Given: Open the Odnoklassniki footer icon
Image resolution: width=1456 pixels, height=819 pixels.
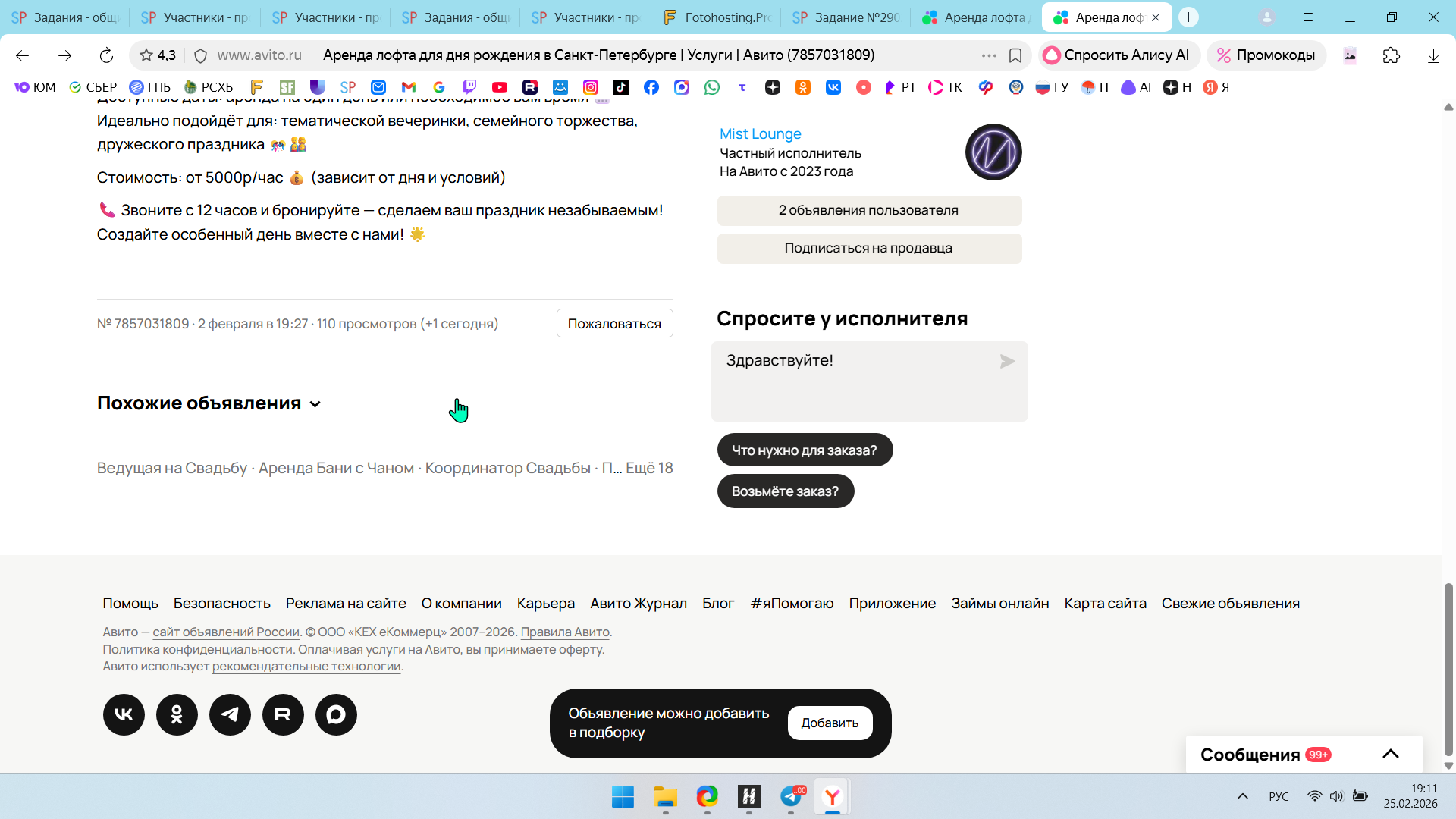Looking at the screenshot, I should [177, 714].
